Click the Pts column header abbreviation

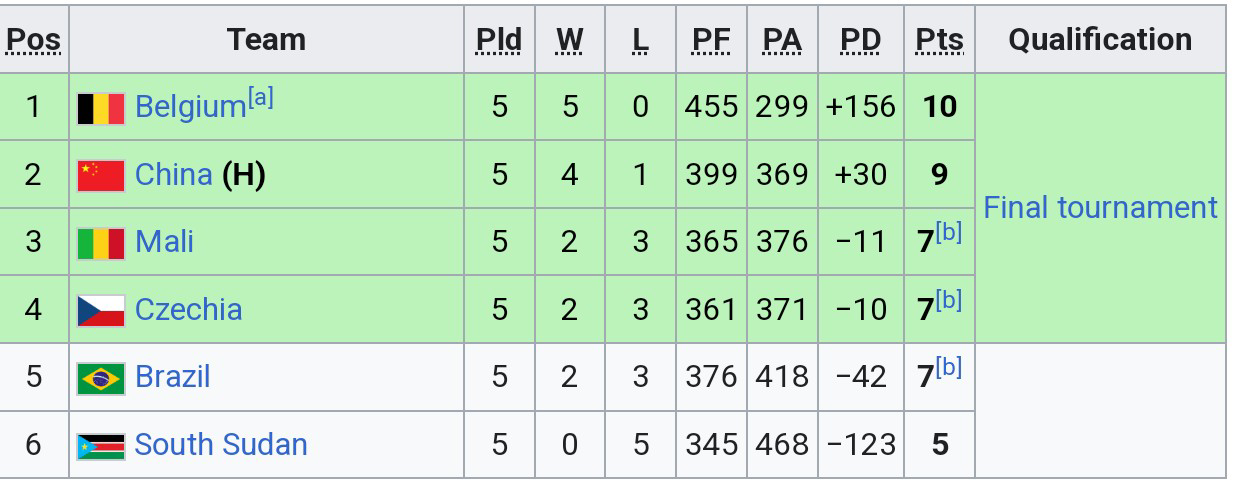coord(939,40)
